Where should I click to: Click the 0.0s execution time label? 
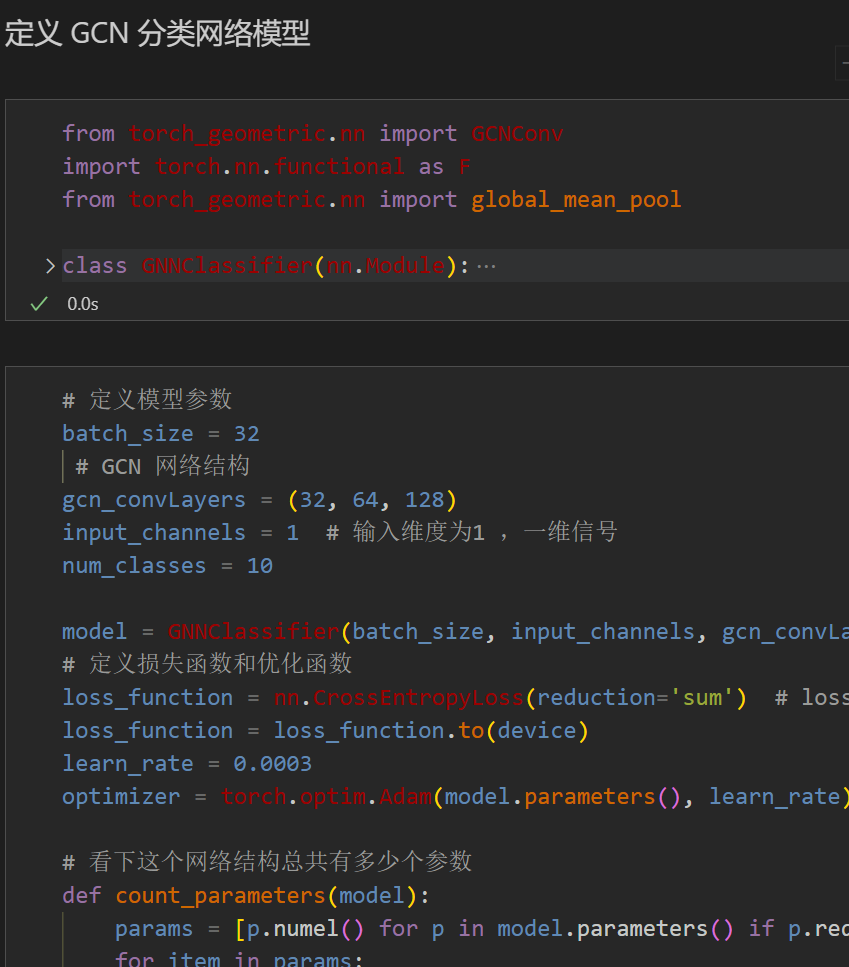82,303
